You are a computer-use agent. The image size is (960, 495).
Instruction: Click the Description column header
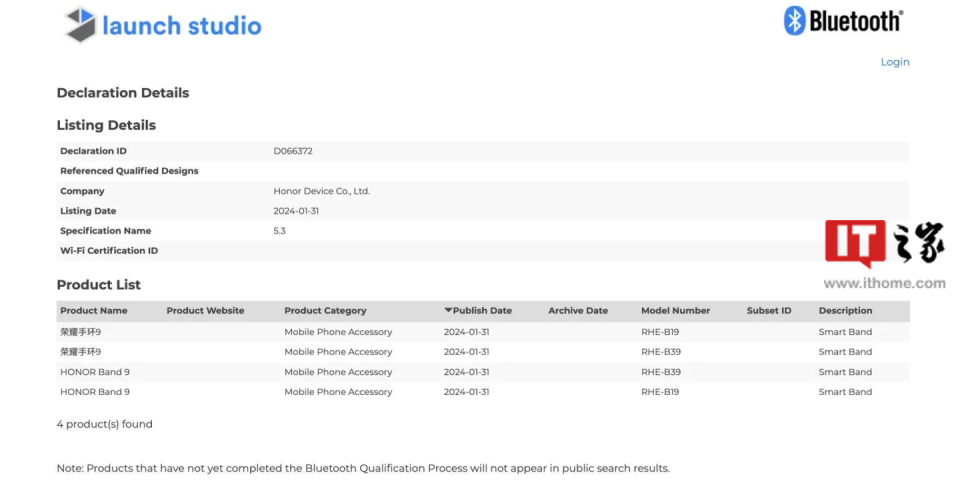[845, 311]
